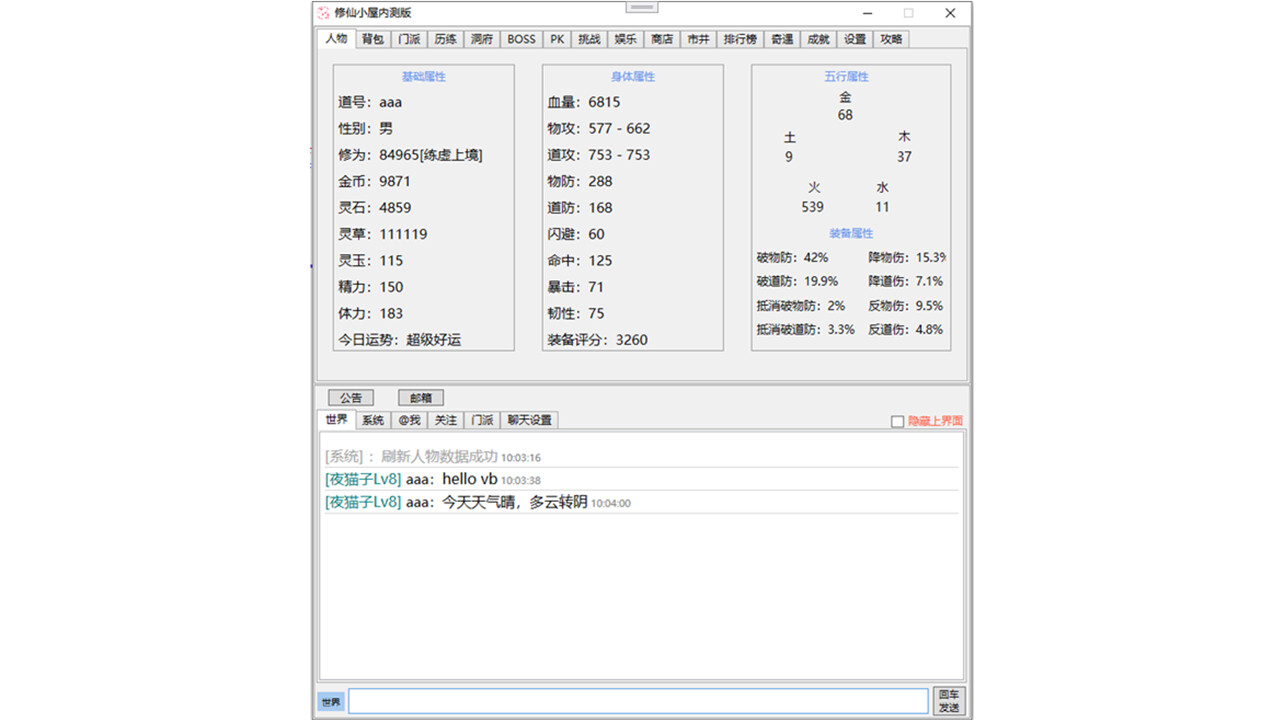The width and height of the screenshot is (1280, 720).
Task: Open the 排行榜 ranking tab
Action: [x=739, y=39]
